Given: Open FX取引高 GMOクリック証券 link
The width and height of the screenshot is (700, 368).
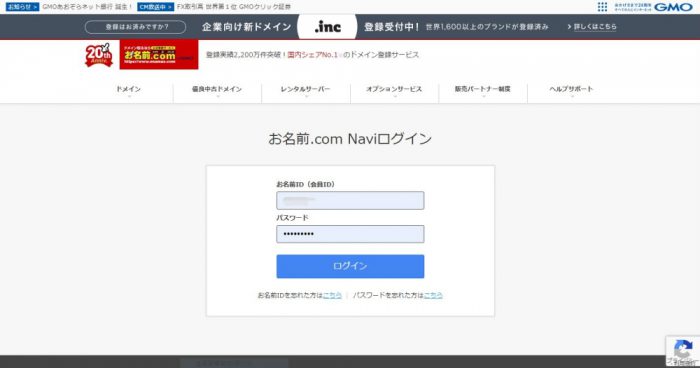Looking at the screenshot, I should 233,7.
